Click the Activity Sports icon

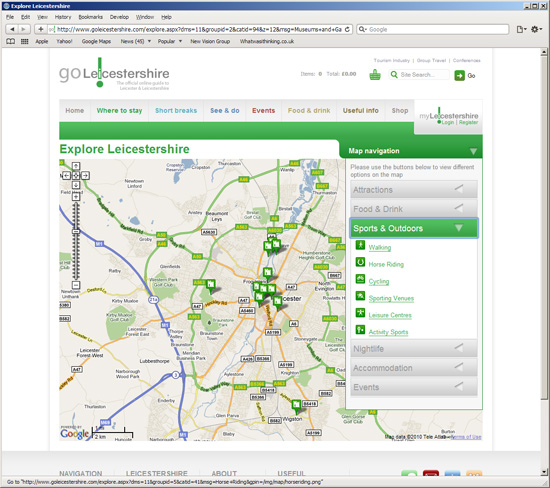360,329
